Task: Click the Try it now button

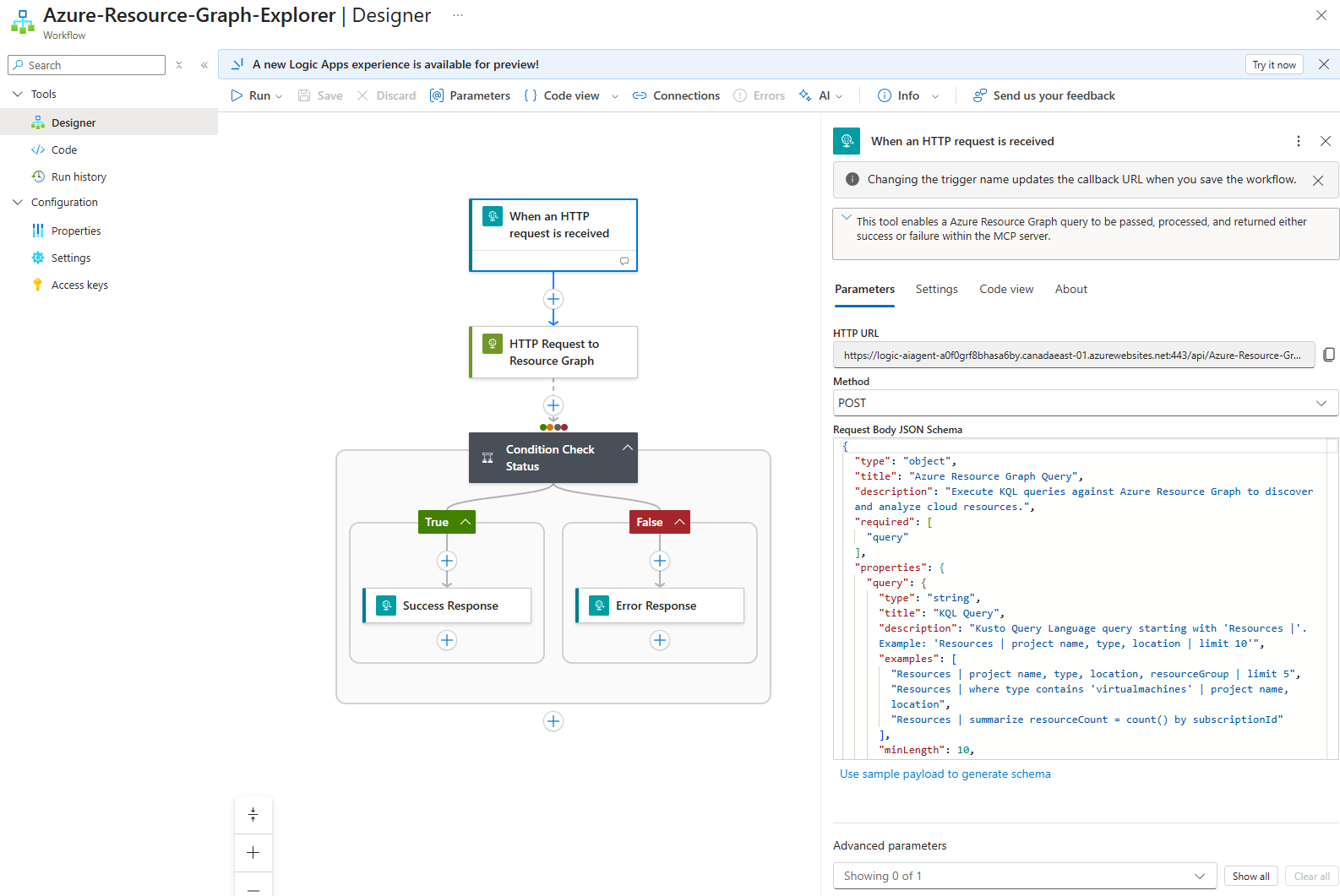Action: pos(1273,65)
